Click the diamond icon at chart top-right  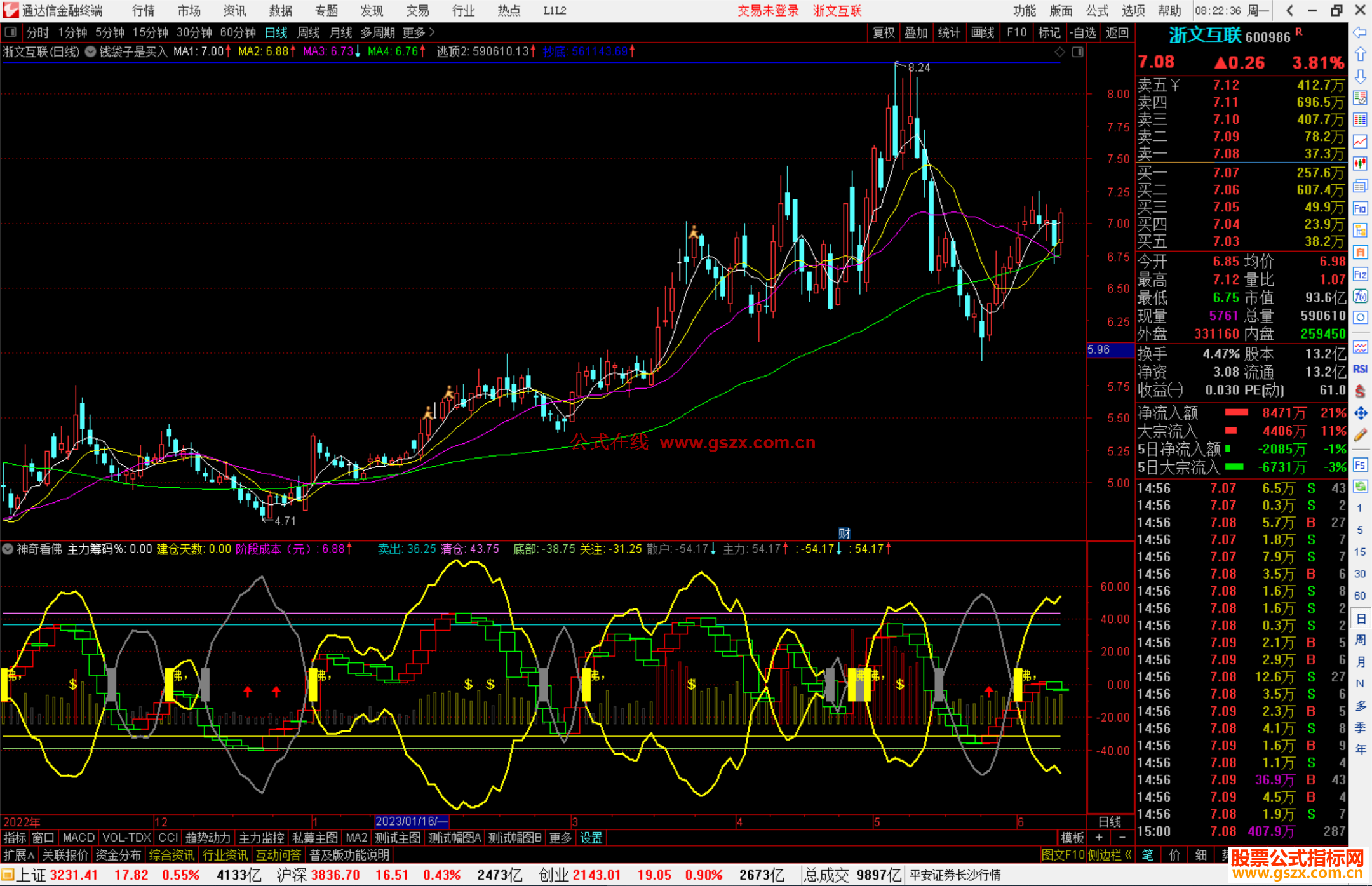click(1059, 51)
